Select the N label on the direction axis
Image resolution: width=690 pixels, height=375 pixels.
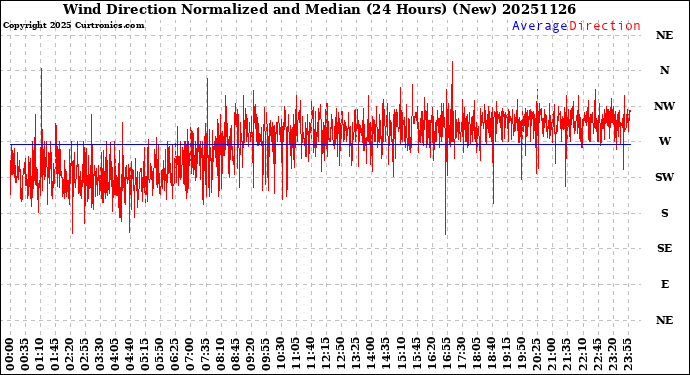[664, 70]
